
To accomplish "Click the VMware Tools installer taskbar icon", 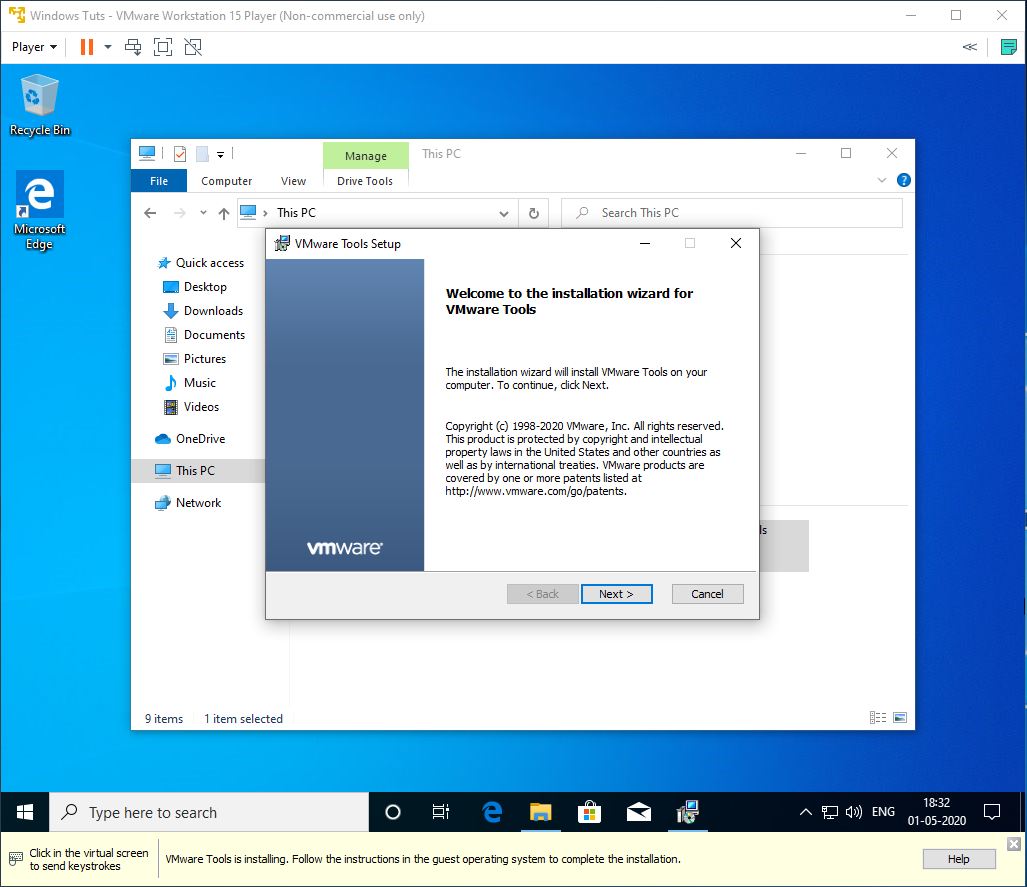I will point(688,812).
